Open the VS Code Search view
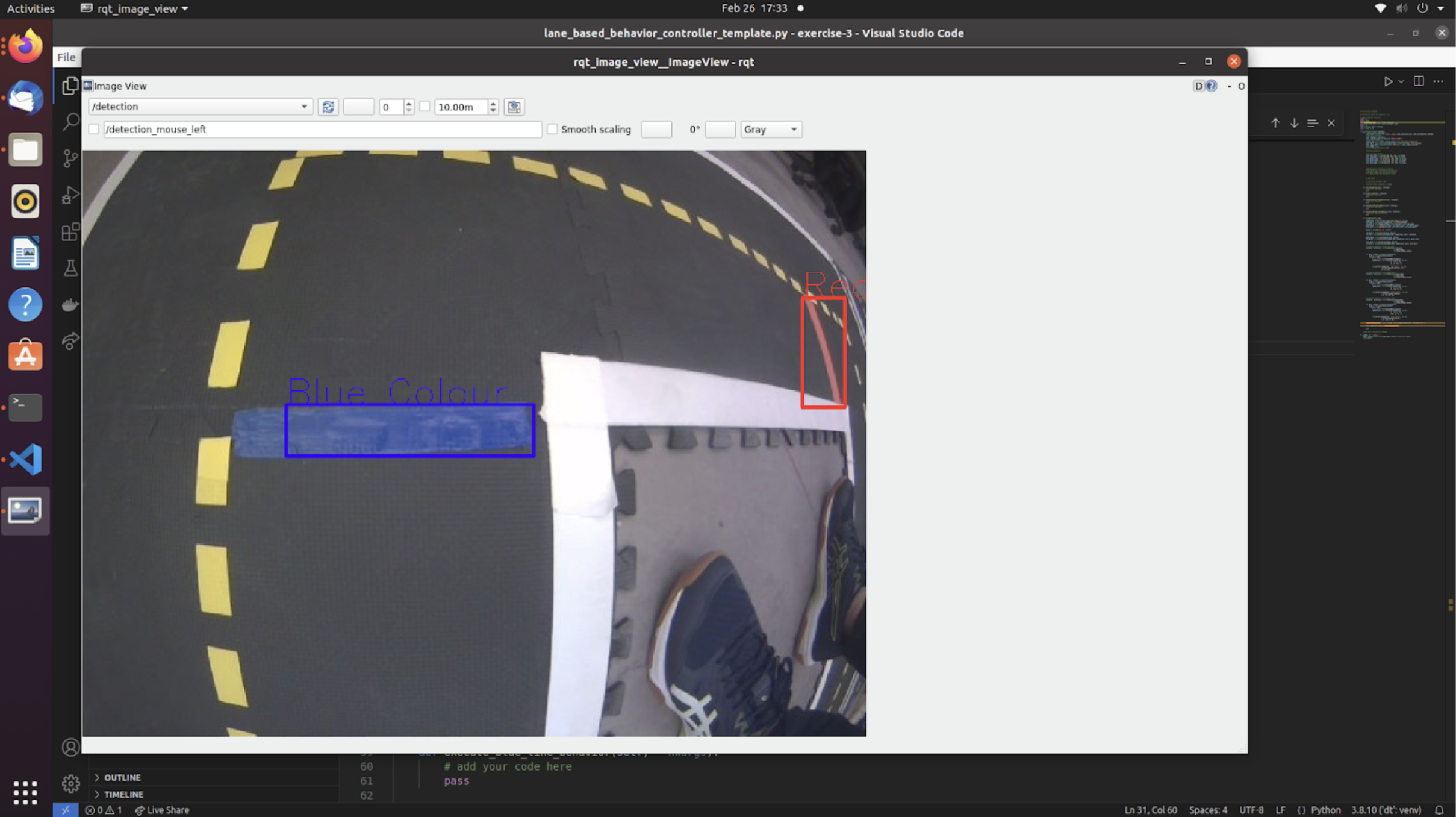This screenshot has width=1456, height=817. pos(70,122)
